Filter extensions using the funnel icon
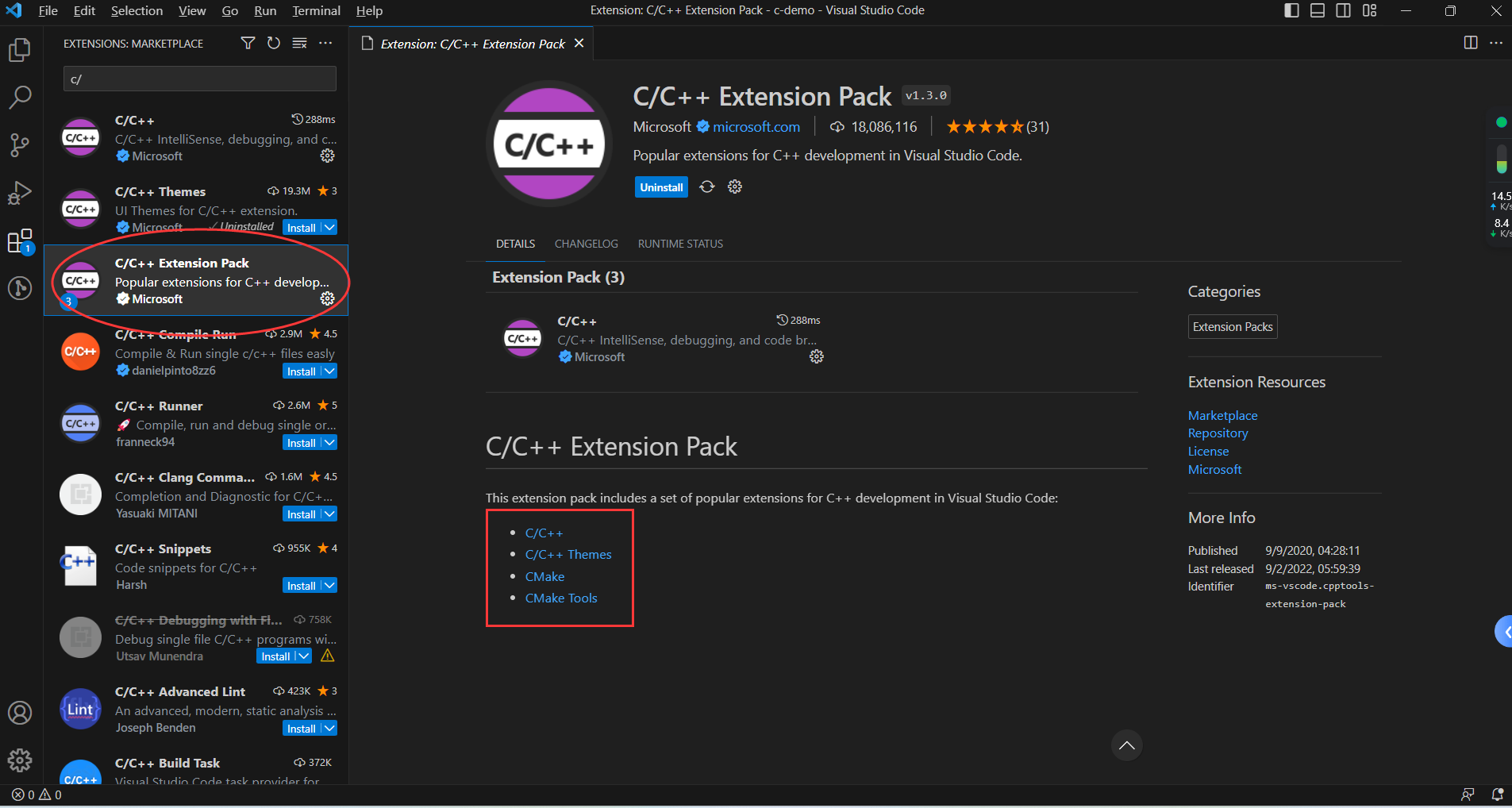1512x808 pixels. 248,43
